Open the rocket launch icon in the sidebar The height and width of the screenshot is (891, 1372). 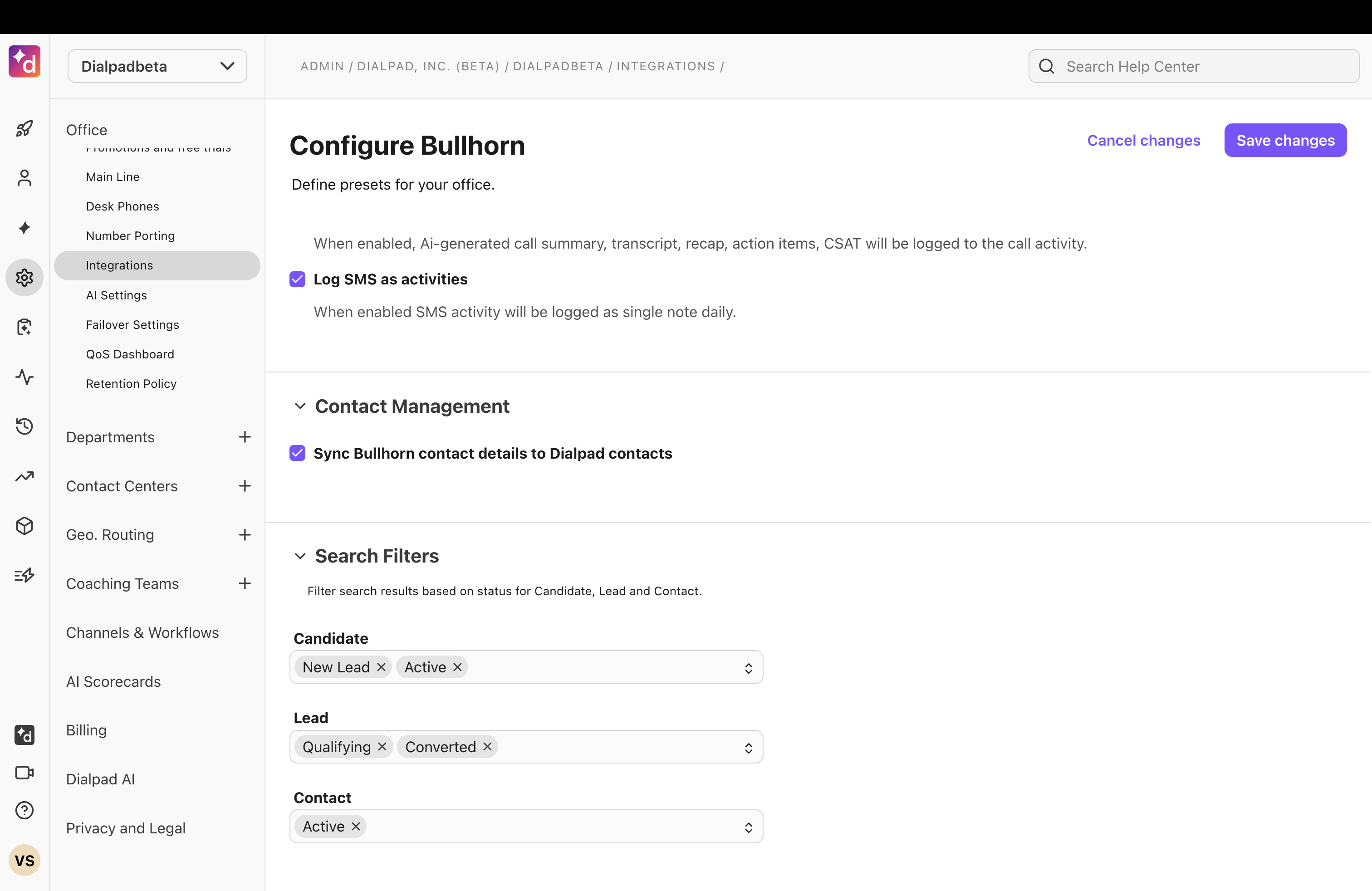[x=24, y=128]
